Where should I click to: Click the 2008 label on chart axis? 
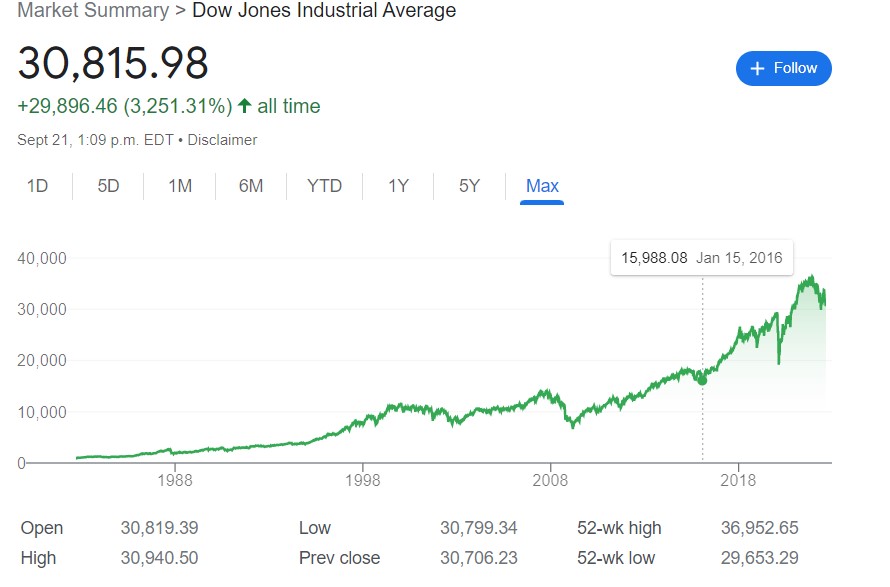point(550,480)
